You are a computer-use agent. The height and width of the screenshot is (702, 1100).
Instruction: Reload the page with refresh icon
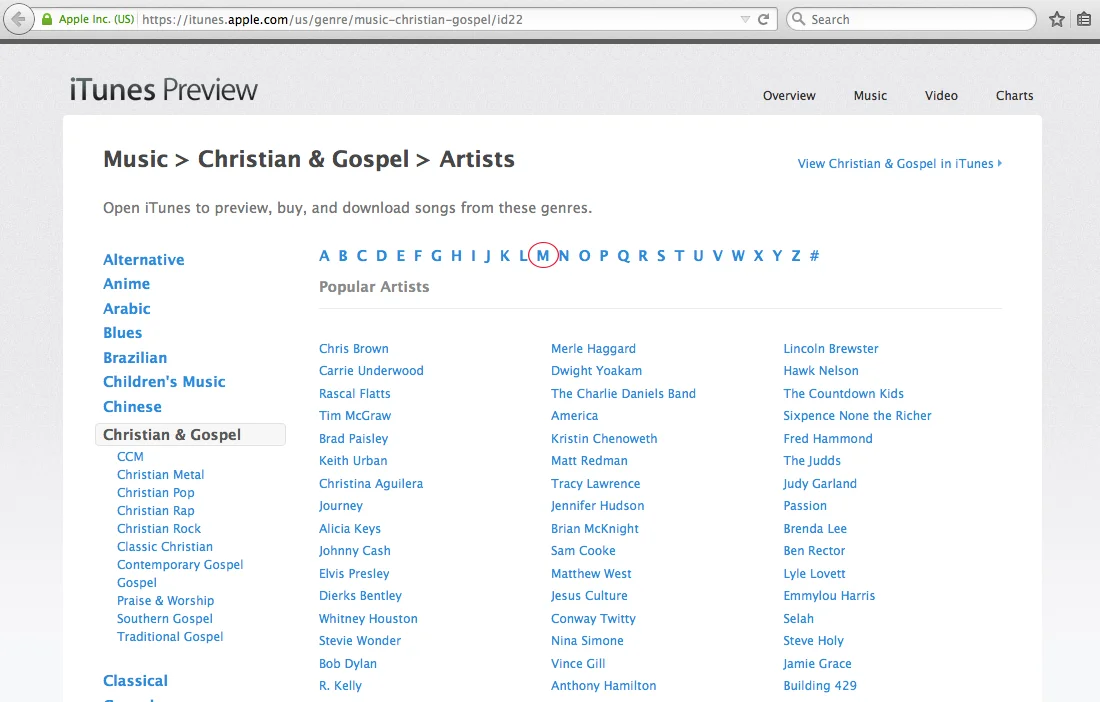pos(764,20)
